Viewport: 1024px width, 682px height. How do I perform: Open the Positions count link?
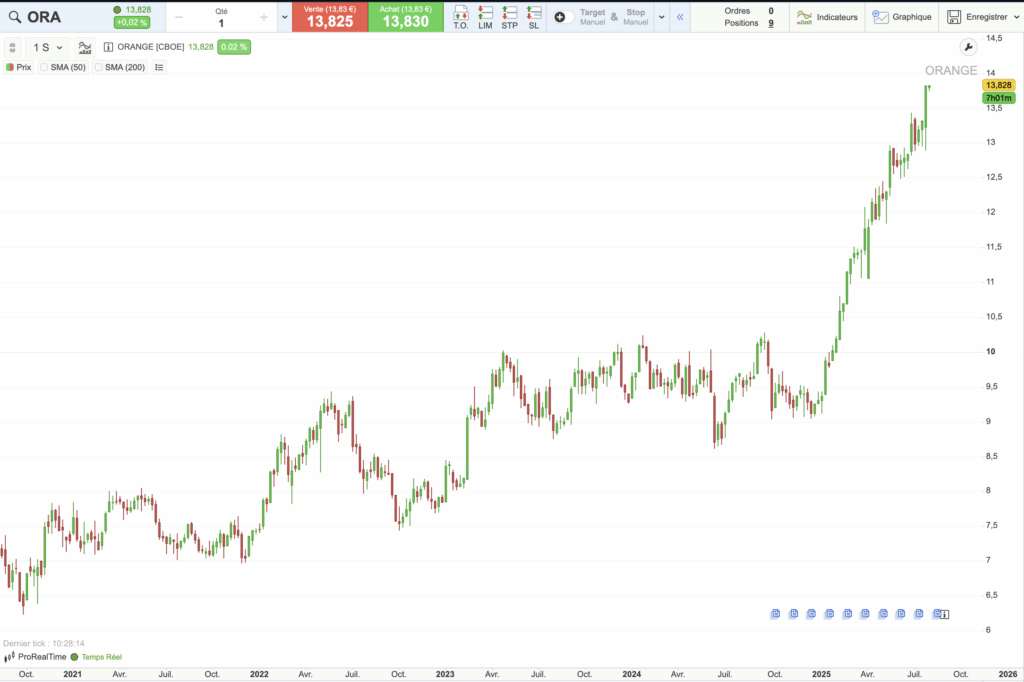tap(771, 23)
